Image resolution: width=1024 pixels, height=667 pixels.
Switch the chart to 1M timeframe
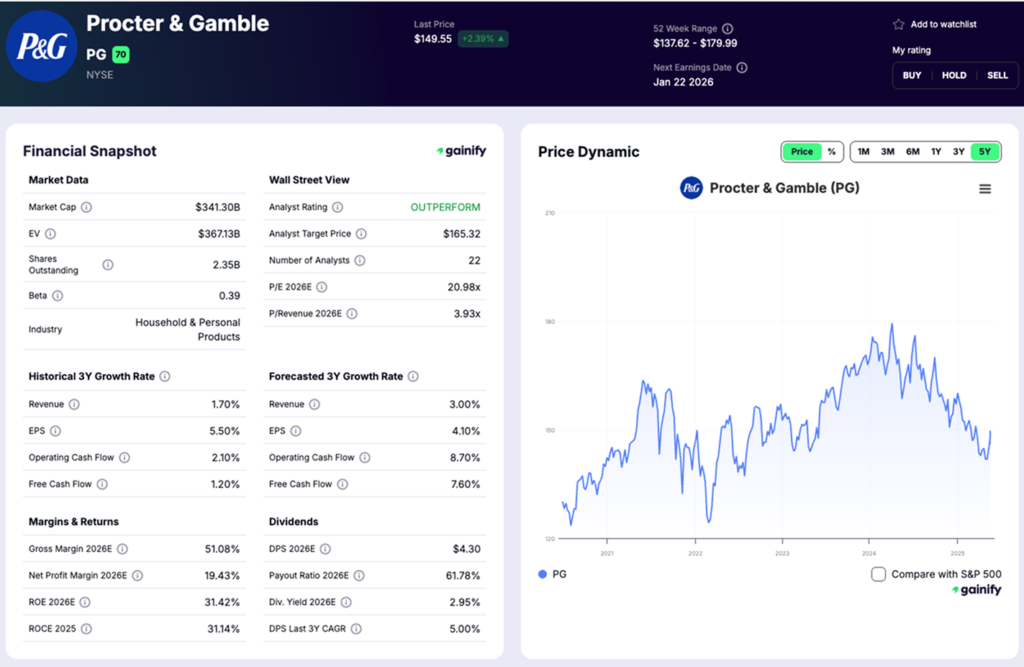(x=863, y=151)
